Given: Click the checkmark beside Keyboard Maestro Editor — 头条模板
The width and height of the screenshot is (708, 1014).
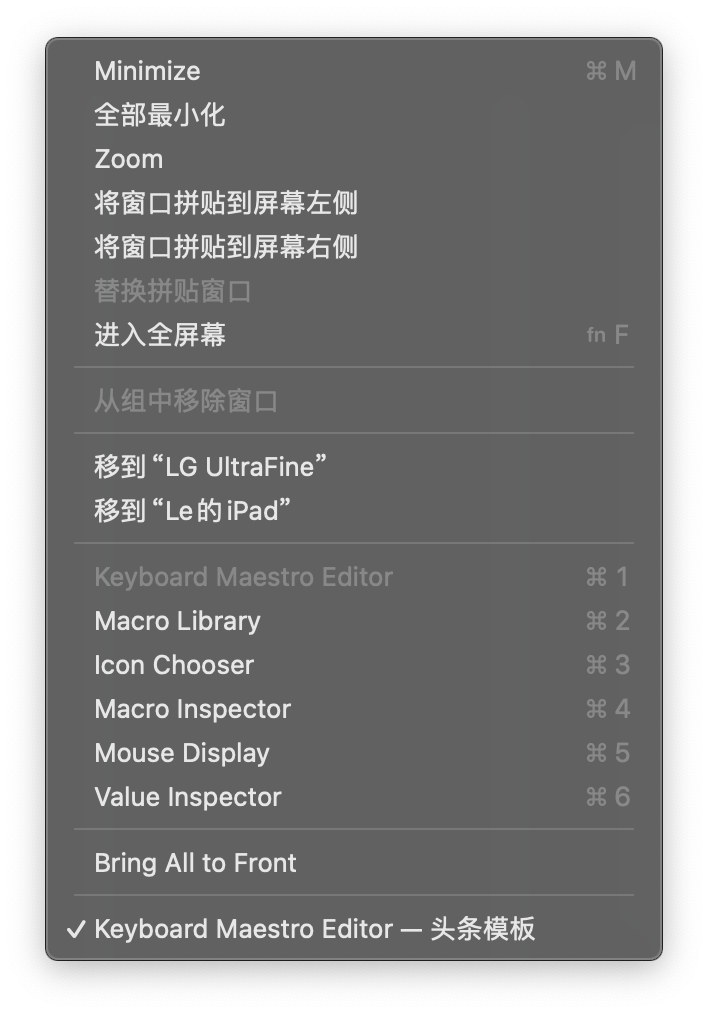Looking at the screenshot, I should (x=75, y=929).
